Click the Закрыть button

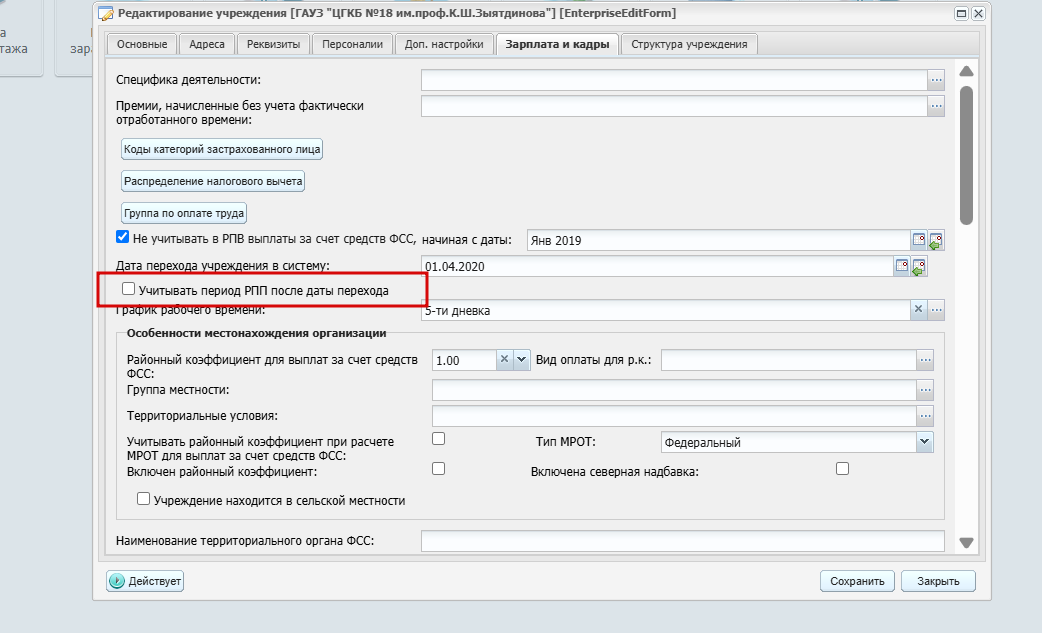coord(938,581)
